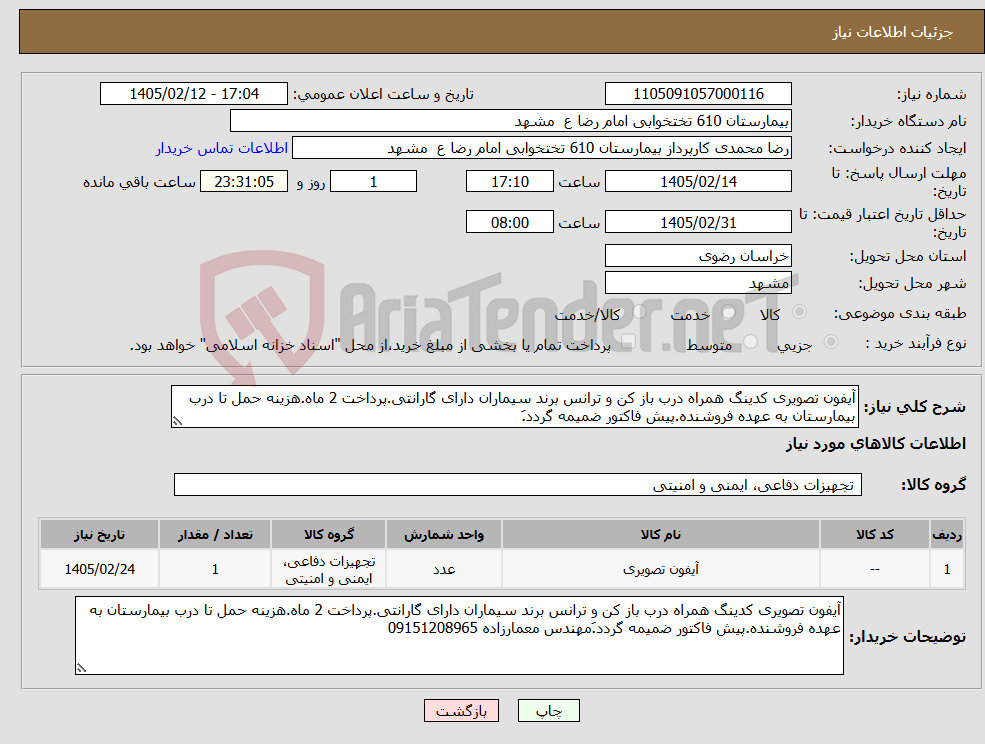
Task: Select the کالا/خدمت radio button
Action: point(639,312)
